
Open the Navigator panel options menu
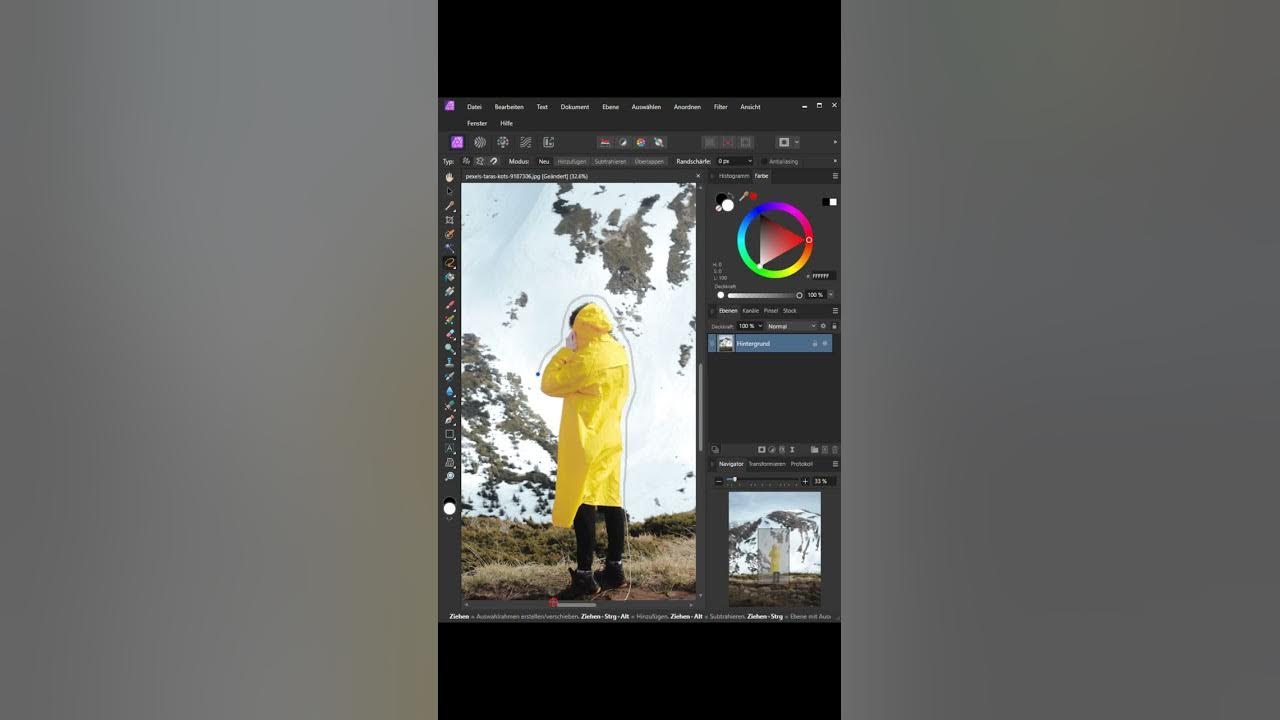tap(835, 464)
